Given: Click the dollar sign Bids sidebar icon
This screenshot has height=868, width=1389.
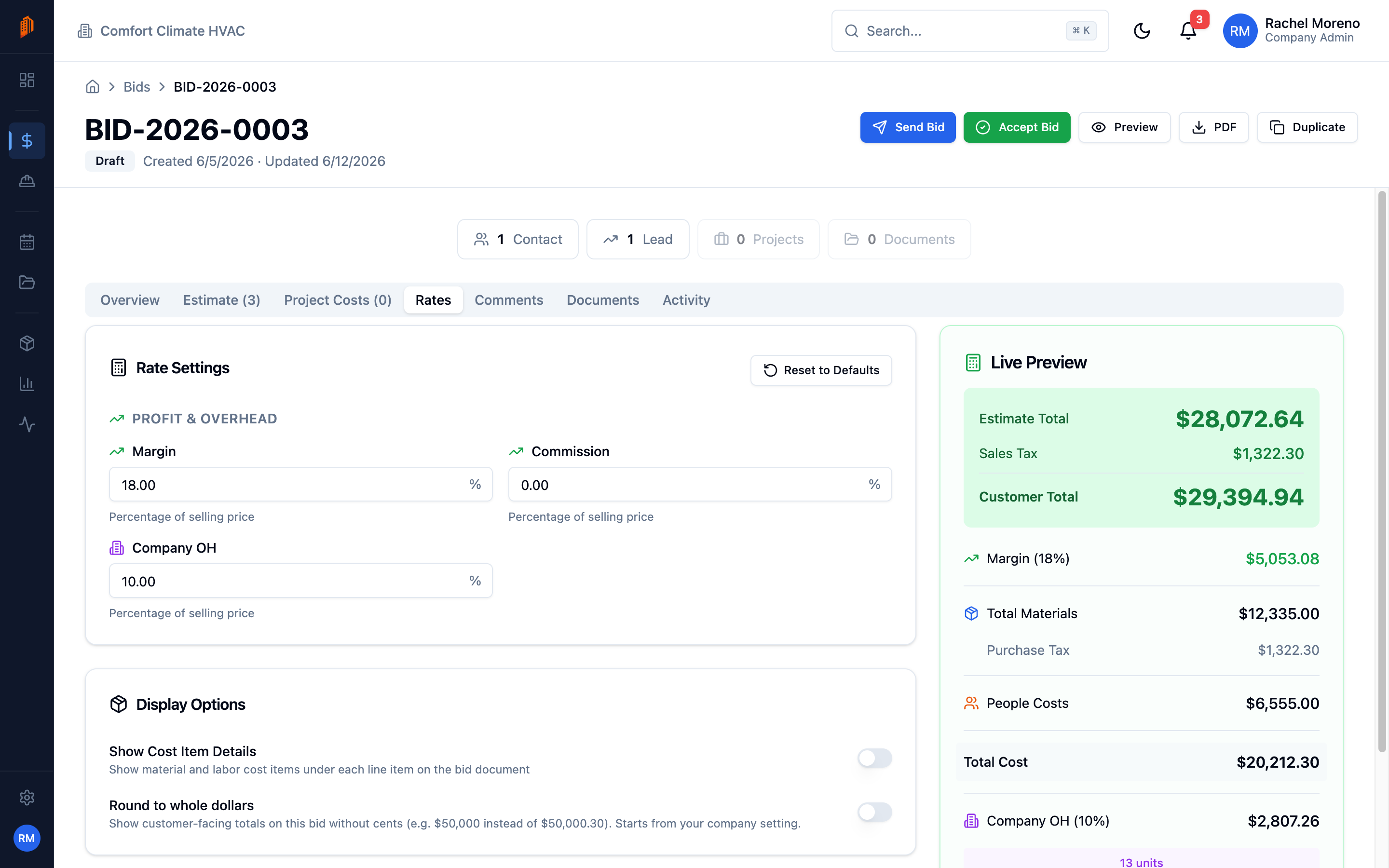Looking at the screenshot, I should pos(27,141).
